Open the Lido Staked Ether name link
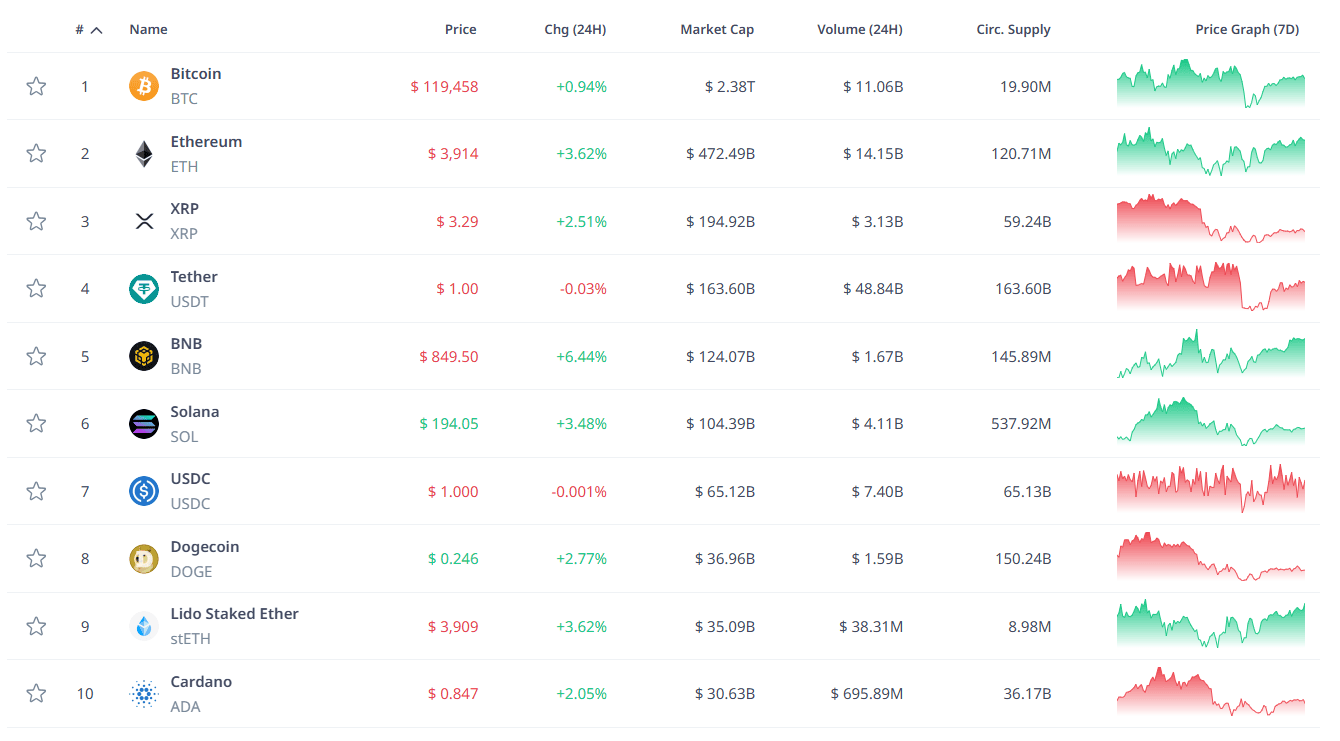 point(235,614)
